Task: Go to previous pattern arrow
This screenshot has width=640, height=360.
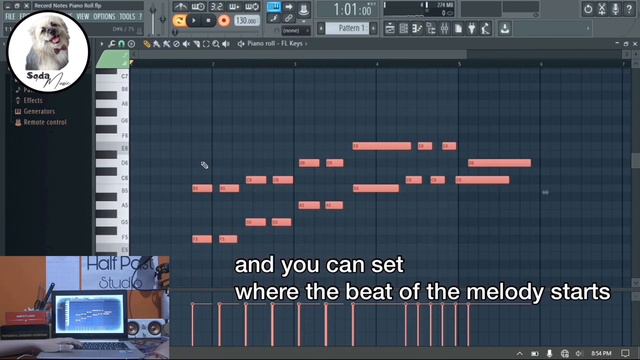Action: pyautogui.click(x=321, y=28)
